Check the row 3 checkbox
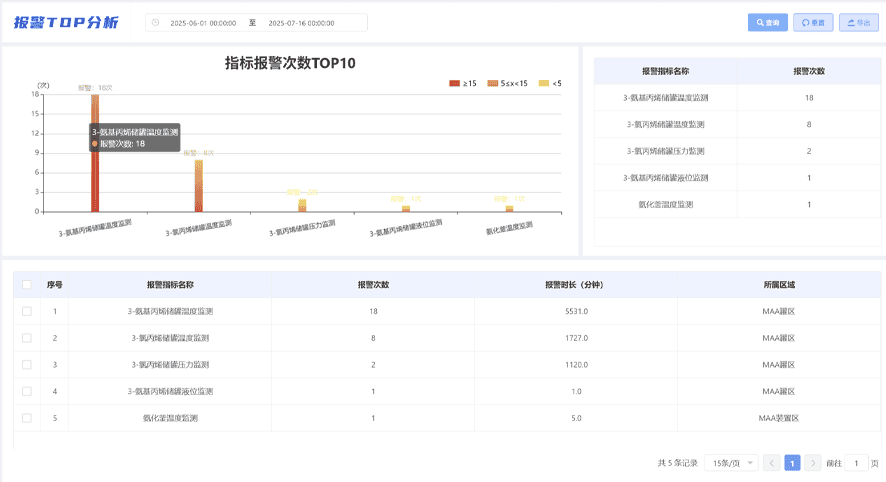Image resolution: width=886 pixels, height=482 pixels. tap(27, 365)
